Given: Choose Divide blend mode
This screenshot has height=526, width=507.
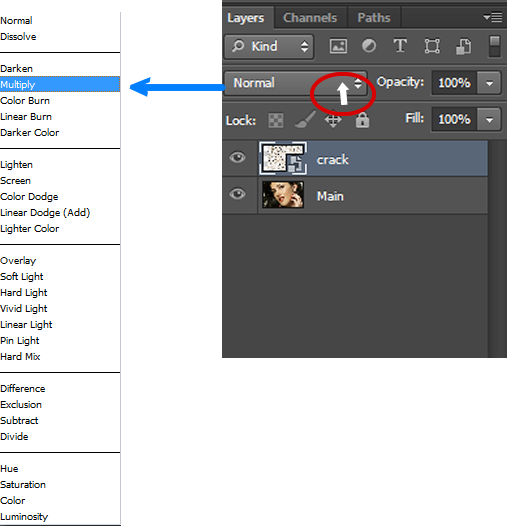Looking at the screenshot, I should point(14,437).
